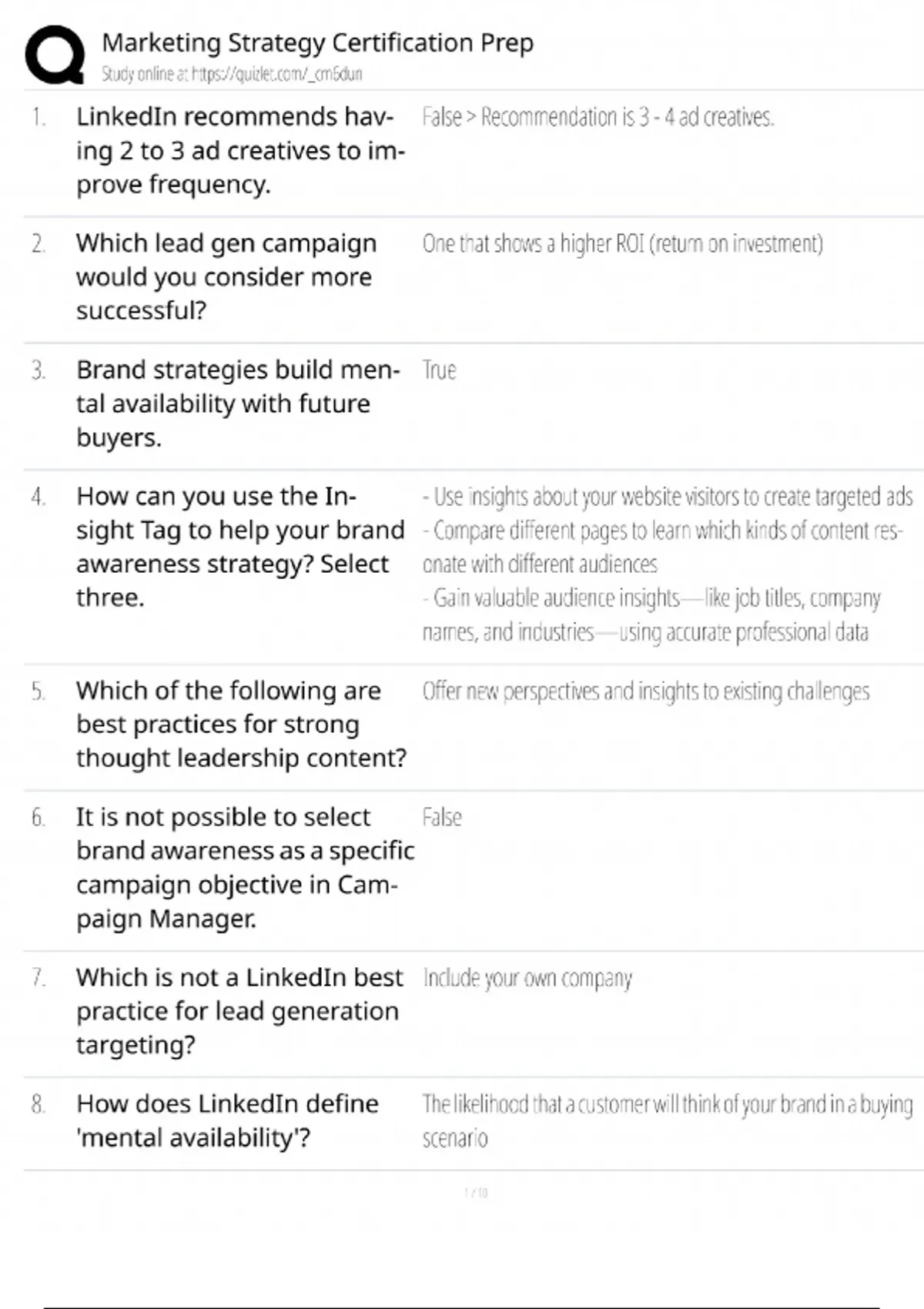Select the Insight Tag question text
Viewport: 924px width, 1309px height.
239,547
